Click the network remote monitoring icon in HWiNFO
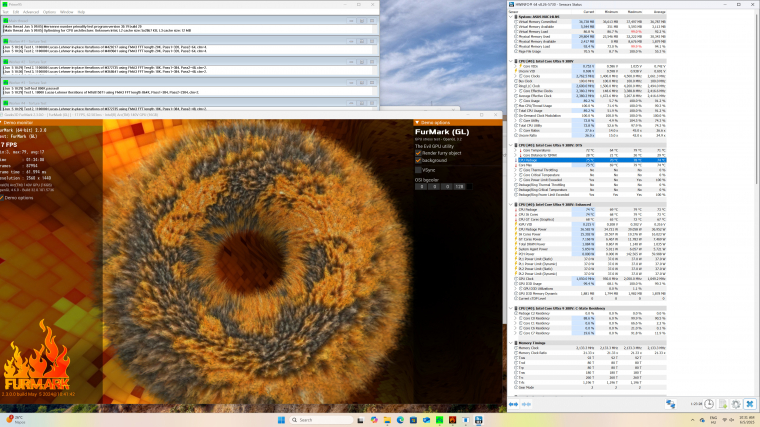 [670, 404]
